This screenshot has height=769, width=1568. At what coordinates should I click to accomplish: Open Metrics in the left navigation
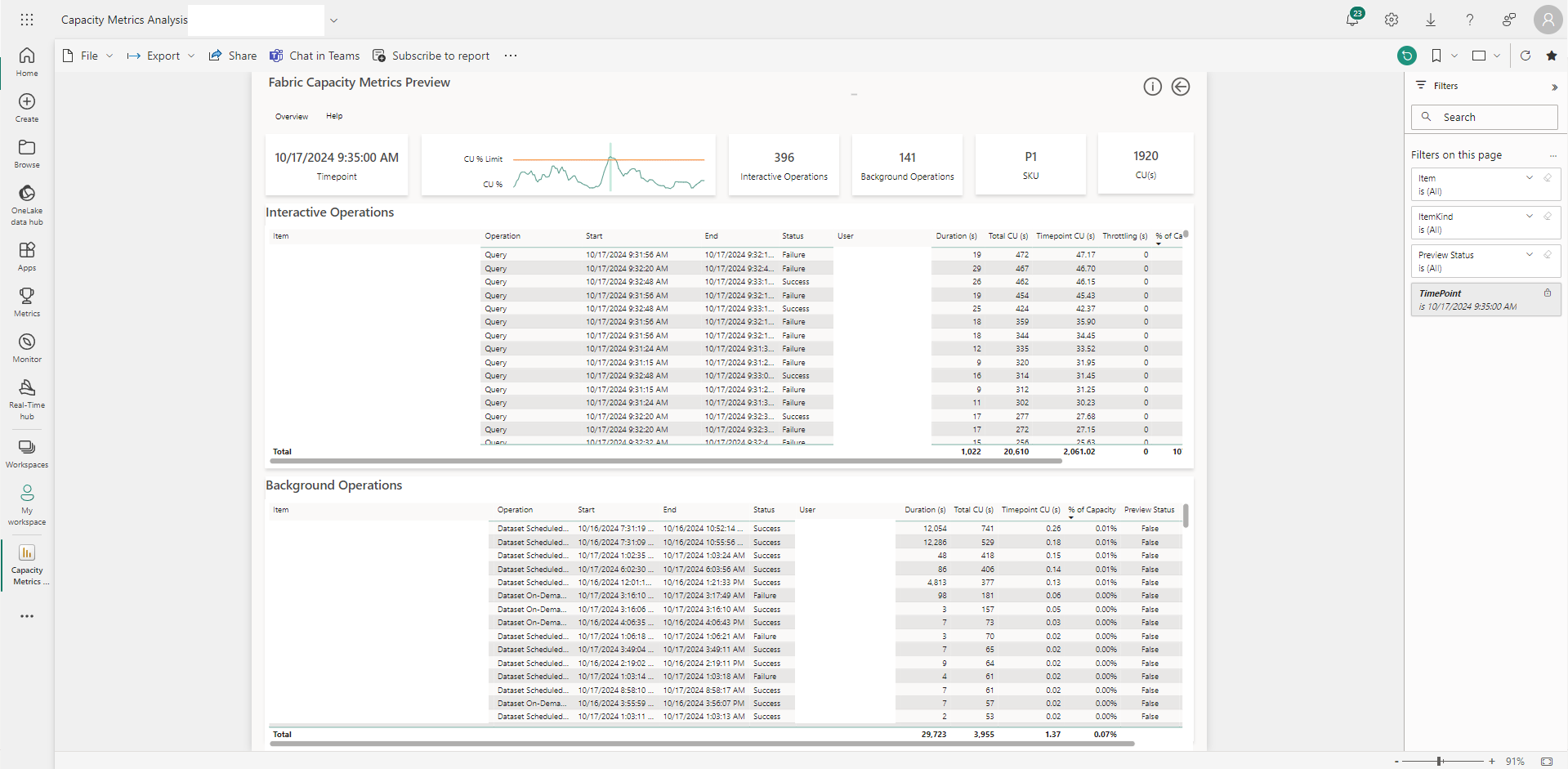(x=27, y=302)
